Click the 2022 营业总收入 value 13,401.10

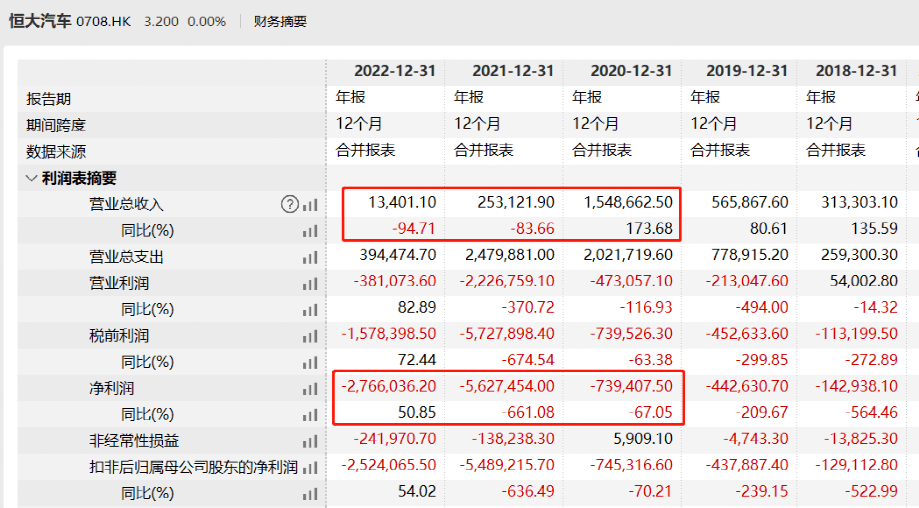[402, 204]
